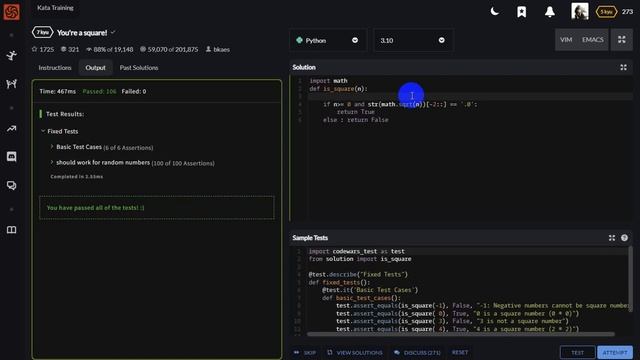The width and height of the screenshot is (640, 360).
Task: Click the Kata Training header label
Action: tap(55, 8)
